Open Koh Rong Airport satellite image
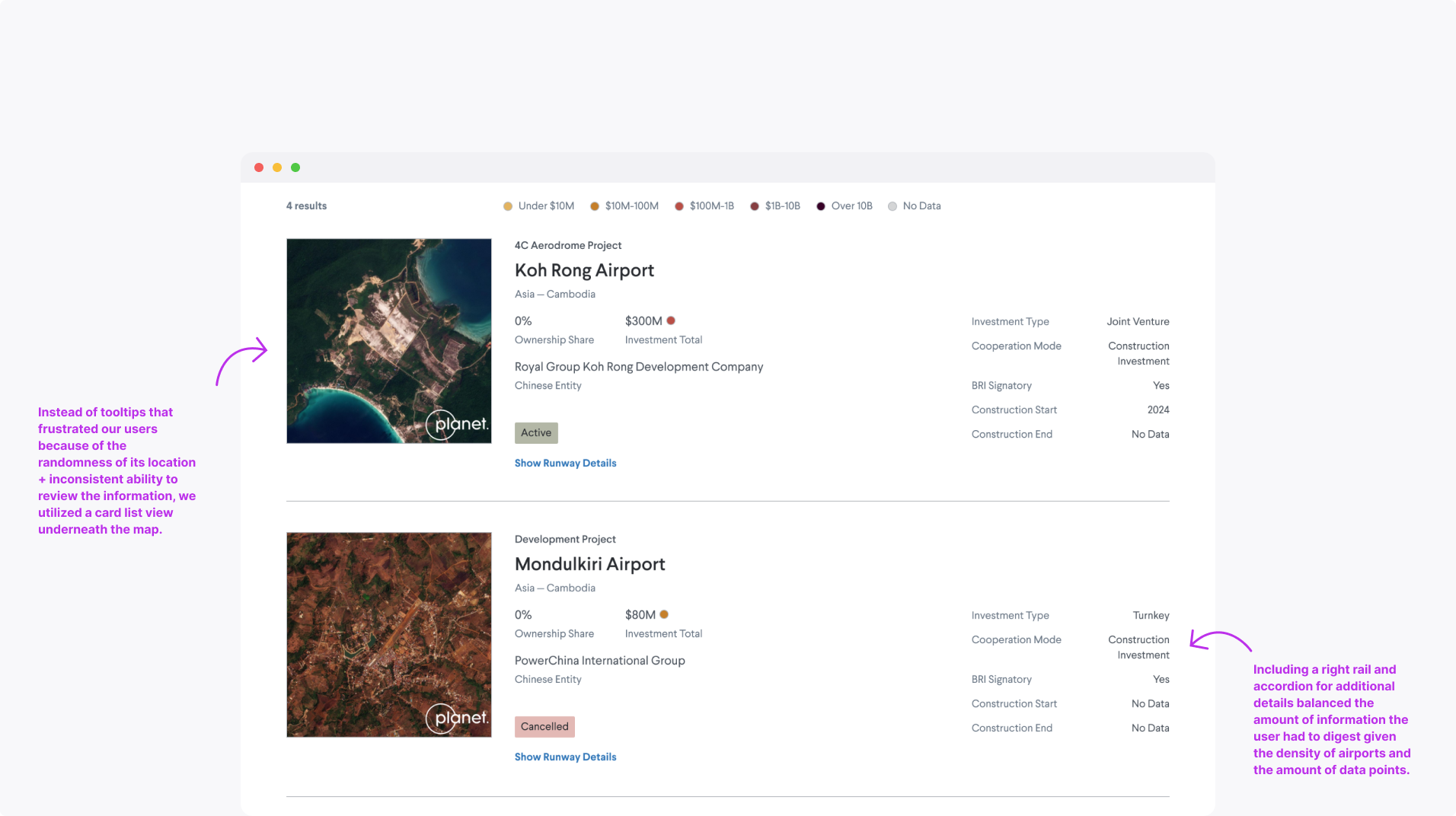Image resolution: width=1456 pixels, height=816 pixels. pyautogui.click(x=389, y=341)
